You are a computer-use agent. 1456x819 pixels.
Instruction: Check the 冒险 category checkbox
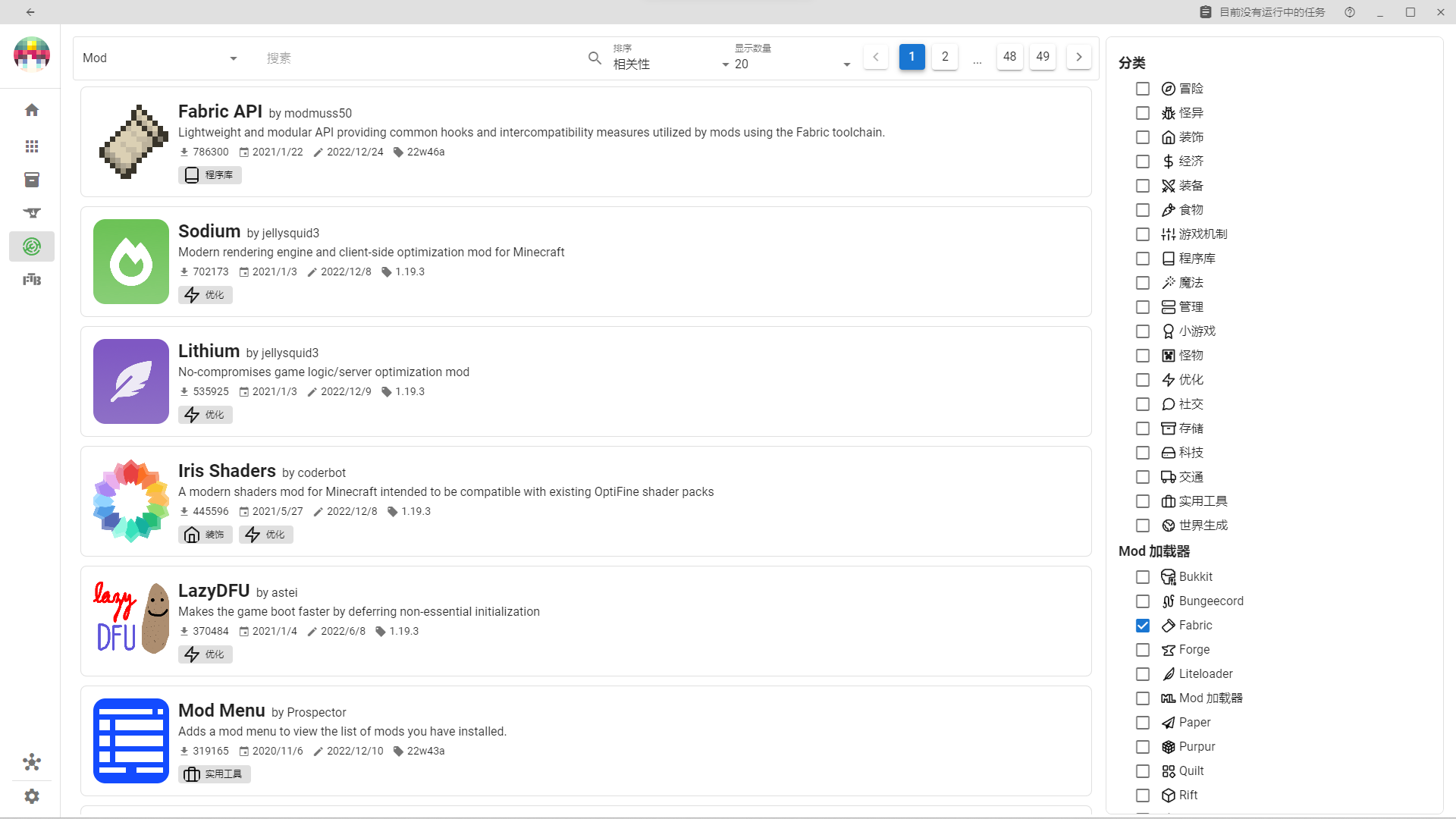(1143, 89)
